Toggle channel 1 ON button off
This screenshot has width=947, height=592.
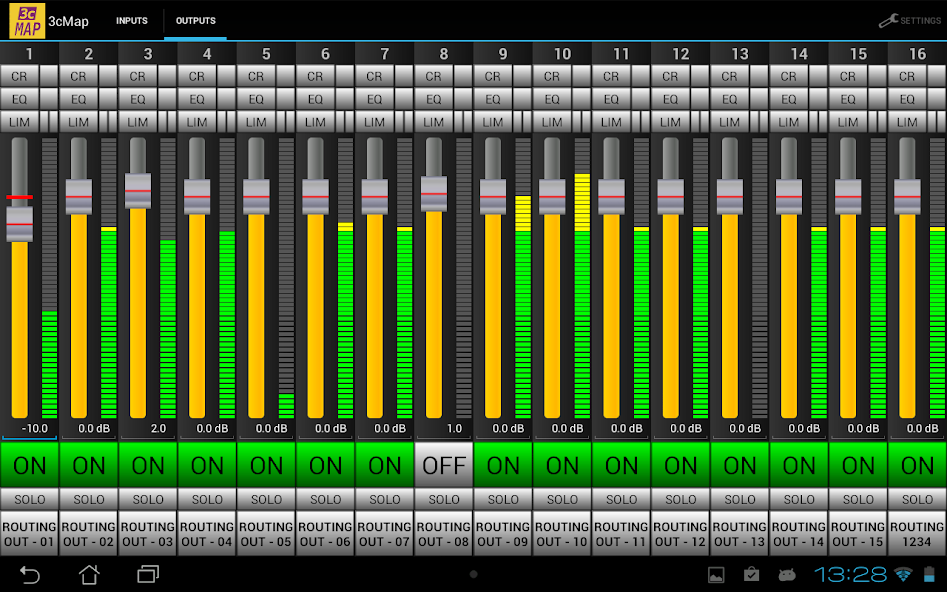[30, 465]
